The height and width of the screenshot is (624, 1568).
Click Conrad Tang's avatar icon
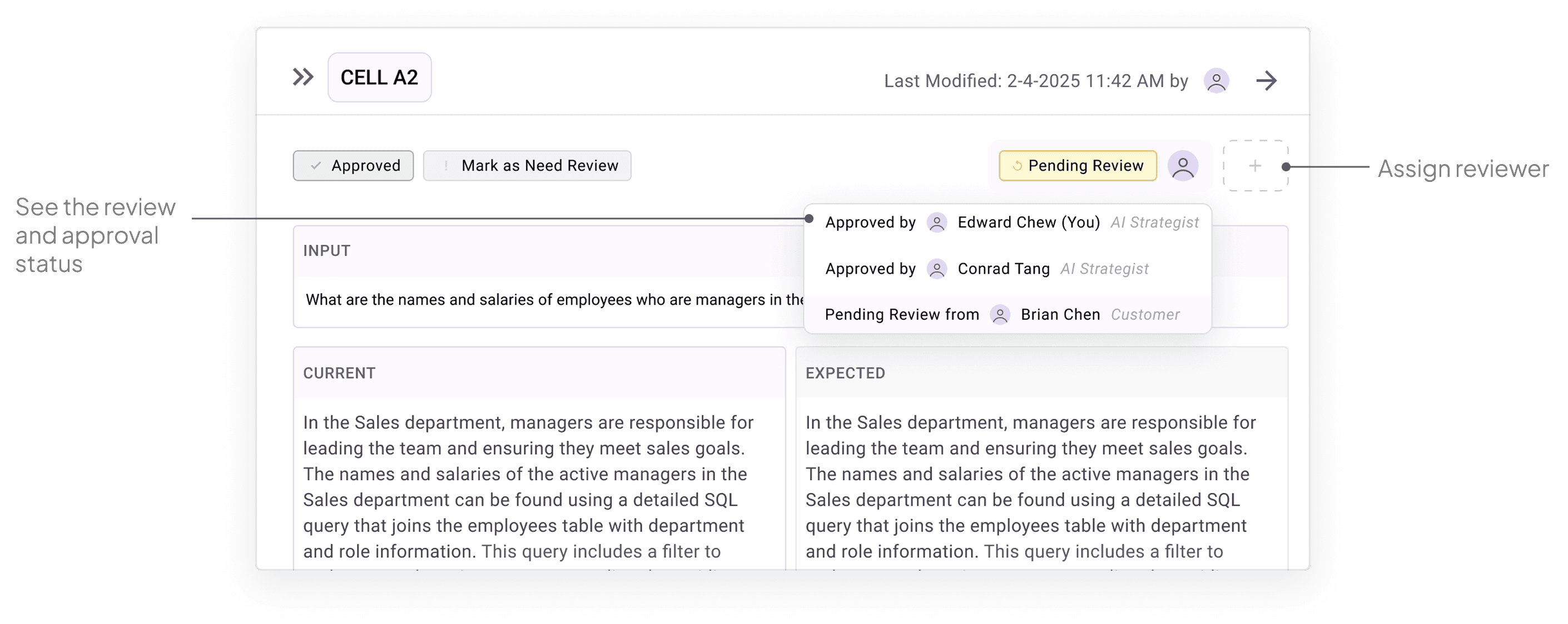pyautogui.click(x=937, y=269)
